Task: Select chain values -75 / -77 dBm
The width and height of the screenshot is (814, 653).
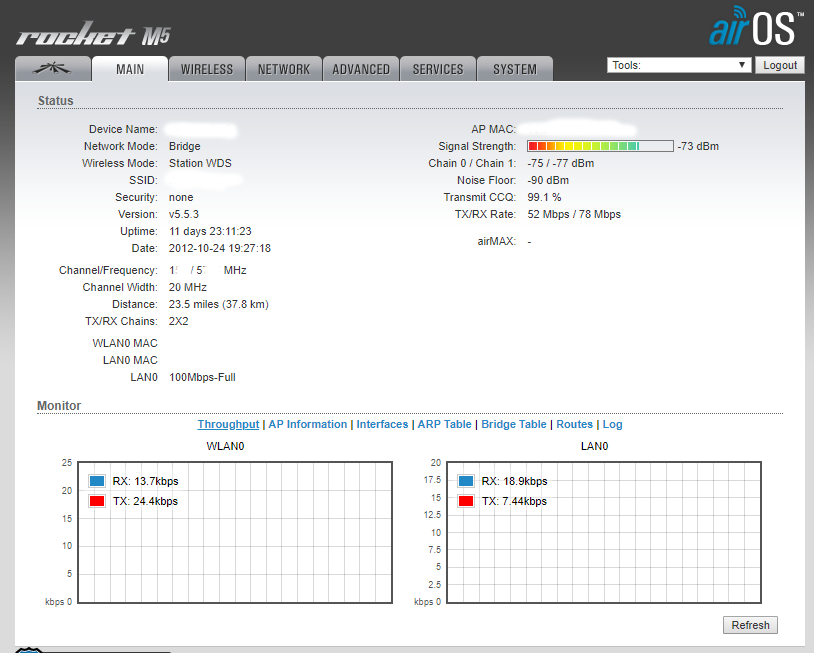Action: click(561, 163)
